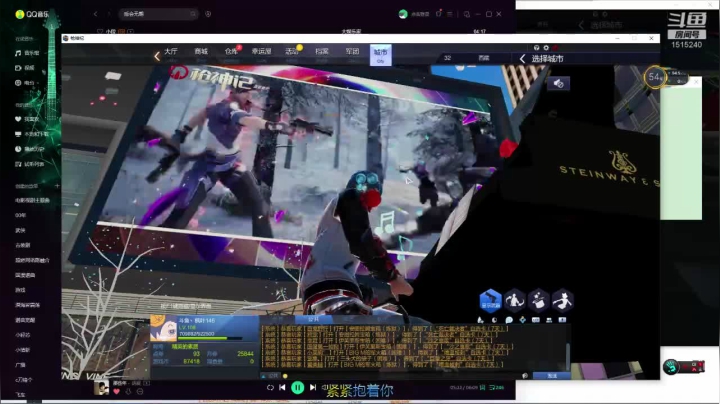720x404 pixels.
Task: Click the back chevron left of 大厅
Action: coord(157,56)
